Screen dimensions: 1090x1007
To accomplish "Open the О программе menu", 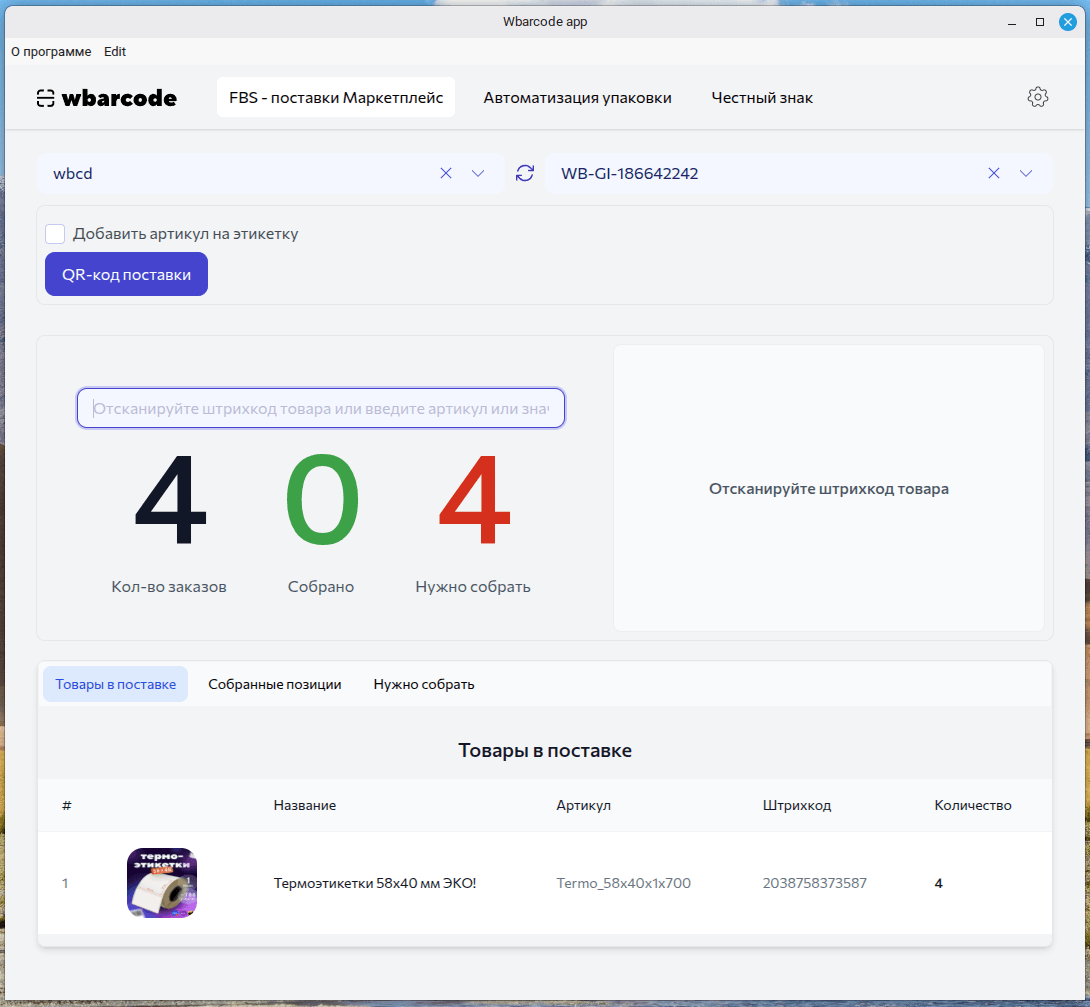I will [x=50, y=51].
